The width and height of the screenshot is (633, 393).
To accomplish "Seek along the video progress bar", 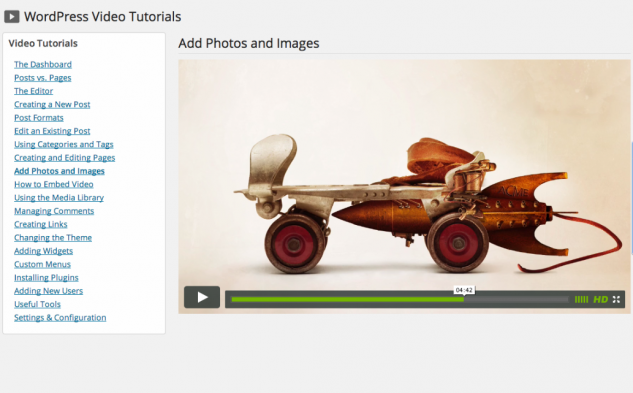I will point(400,300).
